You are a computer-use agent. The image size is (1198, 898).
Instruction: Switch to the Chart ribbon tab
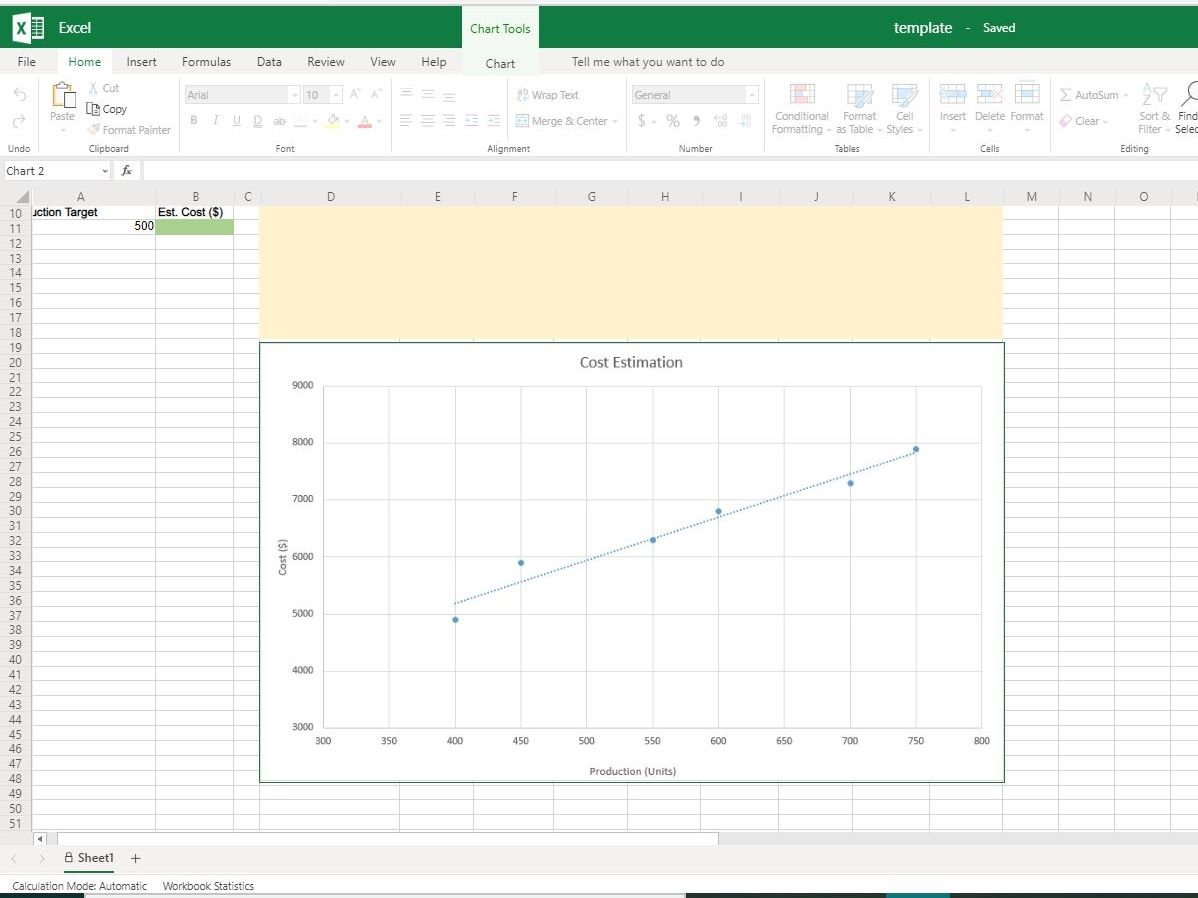pos(499,62)
